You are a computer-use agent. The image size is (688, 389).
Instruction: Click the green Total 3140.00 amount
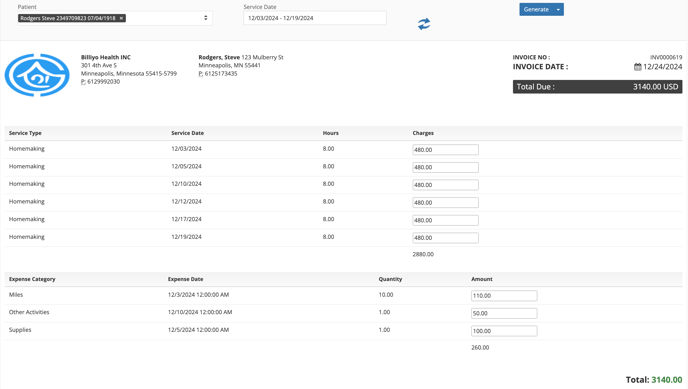[x=666, y=380]
